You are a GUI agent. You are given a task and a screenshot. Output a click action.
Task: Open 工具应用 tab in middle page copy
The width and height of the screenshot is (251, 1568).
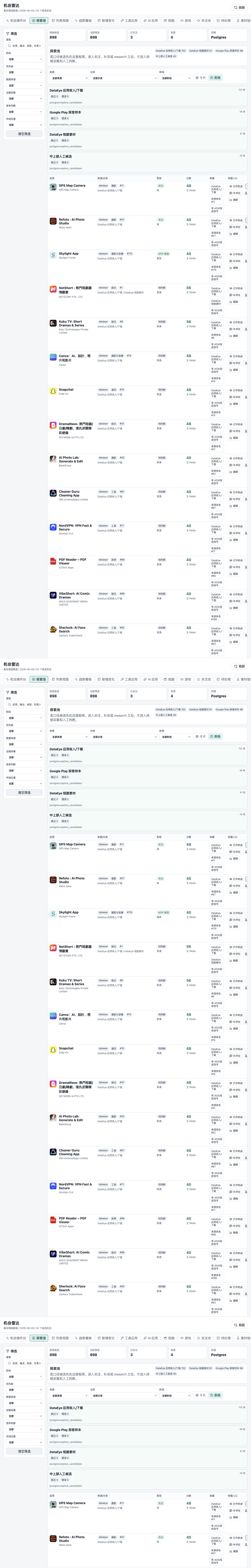pos(129,679)
